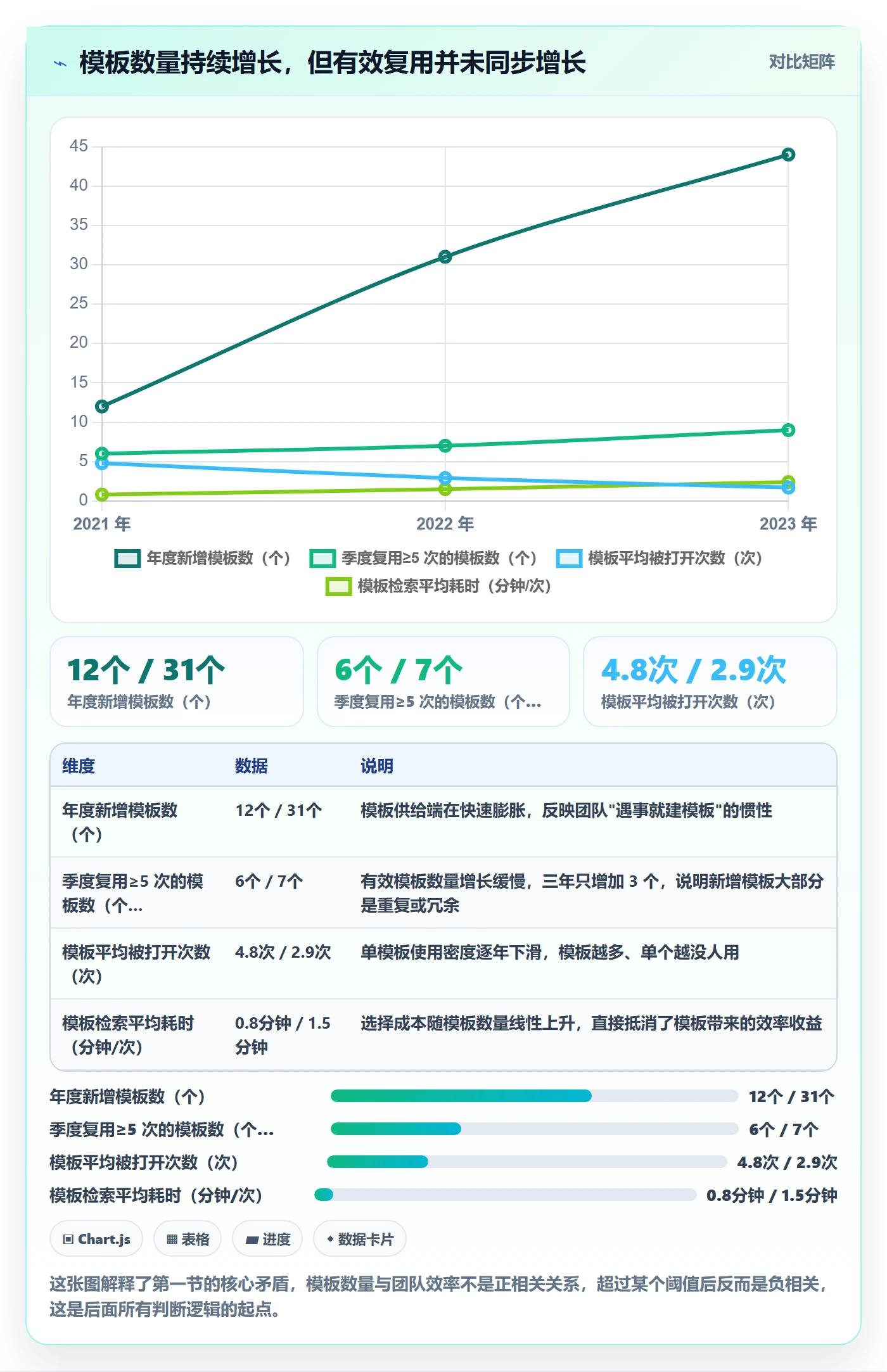This screenshot has width=887, height=1372.
Task: Click the 2022 point on the dark green line
Action: pyautogui.click(x=445, y=257)
